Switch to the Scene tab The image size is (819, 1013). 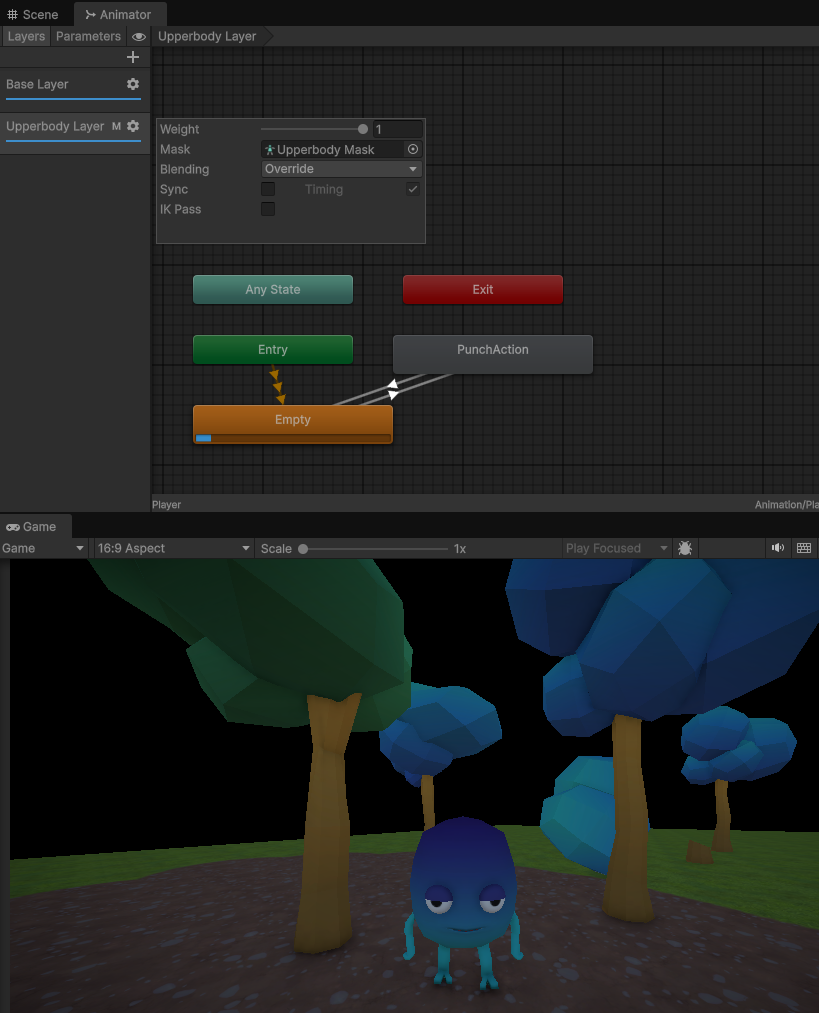[x=33, y=15]
